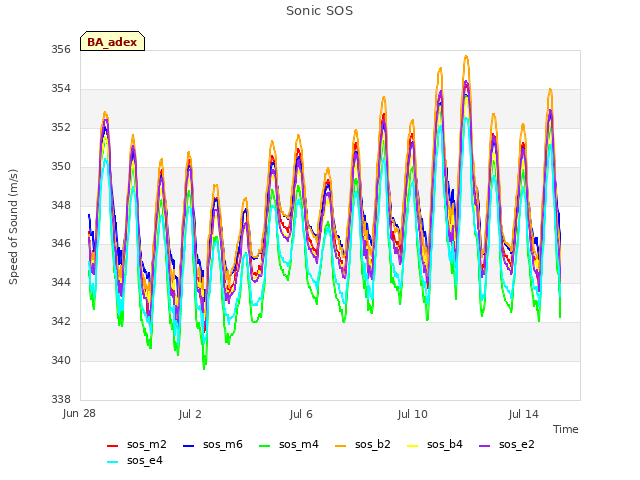The image size is (640, 480).
Task: Click the 352 y-axis tick label
Action: 61,127
